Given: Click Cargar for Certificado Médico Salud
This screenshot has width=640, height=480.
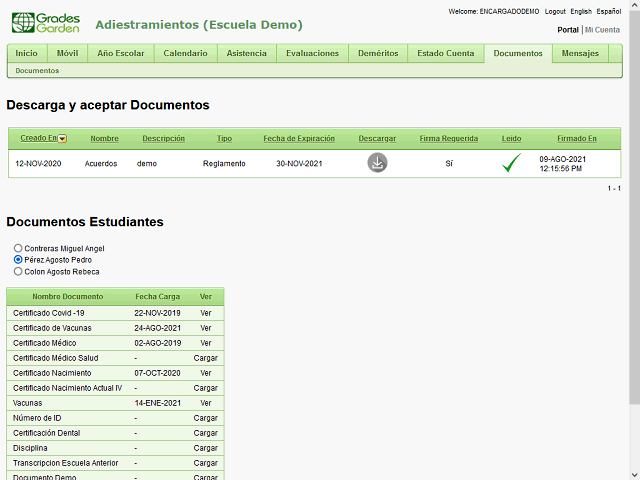Looking at the screenshot, I should pyautogui.click(x=205, y=358).
